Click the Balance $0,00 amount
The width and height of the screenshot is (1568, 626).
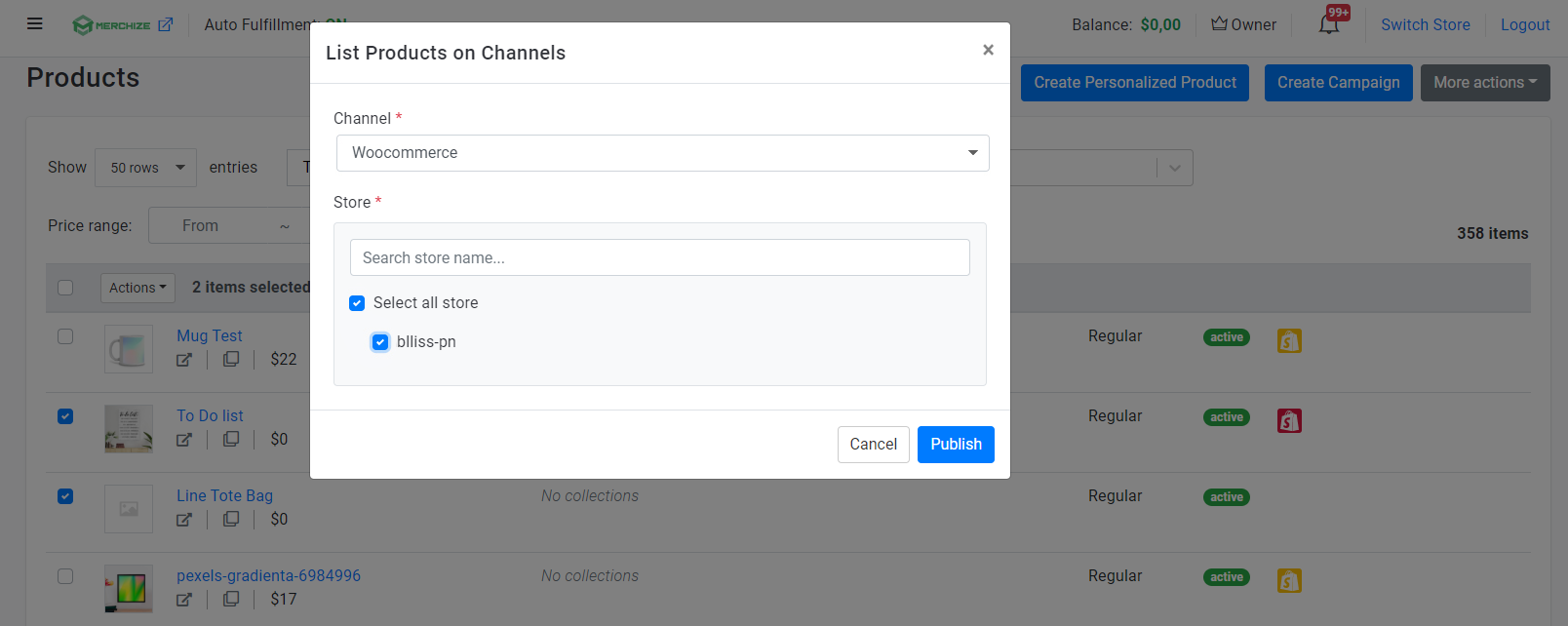coord(1160,25)
